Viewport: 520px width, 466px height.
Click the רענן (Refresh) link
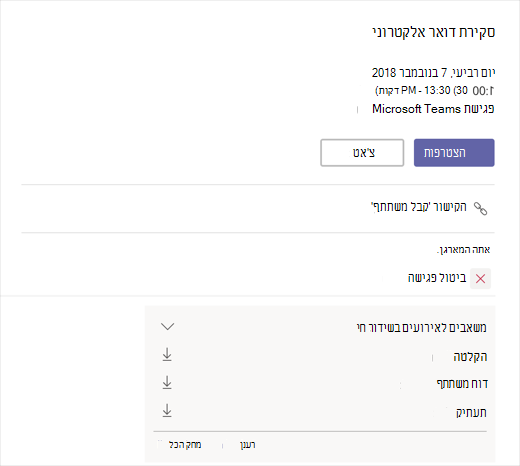coord(247,445)
